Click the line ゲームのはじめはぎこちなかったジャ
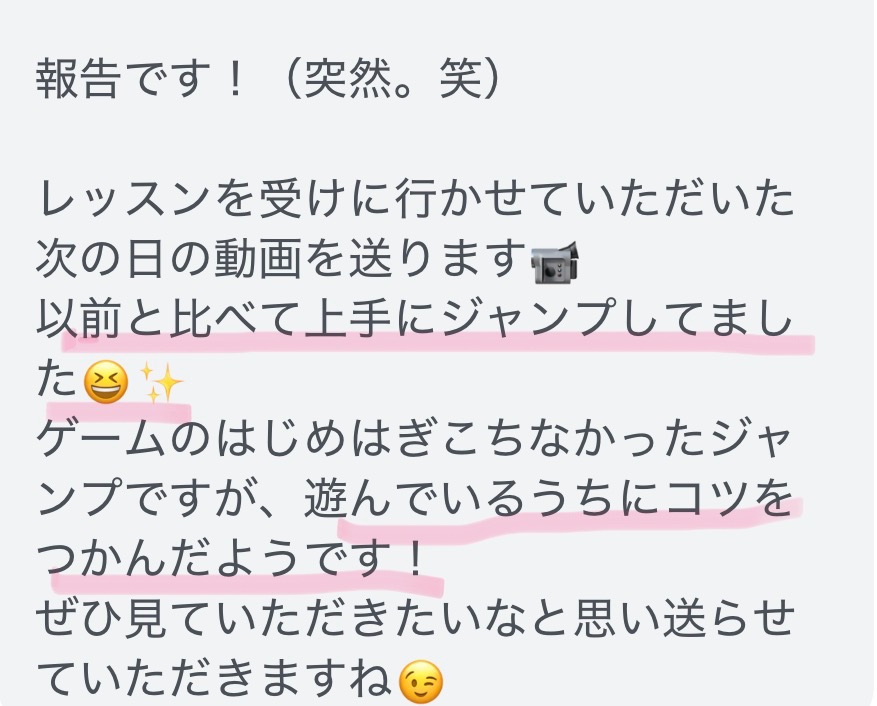This screenshot has width=877, height=706. [x=415, y=442]
